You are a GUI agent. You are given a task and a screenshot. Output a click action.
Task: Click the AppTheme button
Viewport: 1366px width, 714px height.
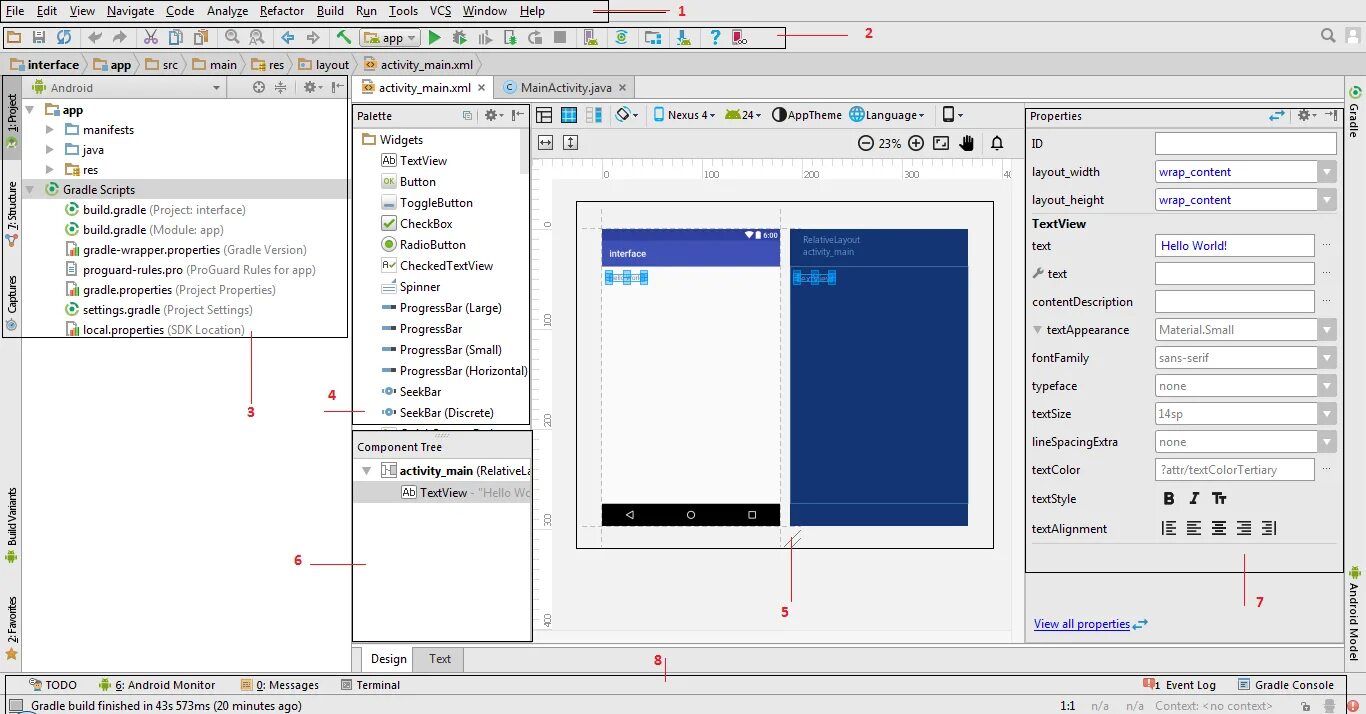pyautogui.click(x=808, y=115)
